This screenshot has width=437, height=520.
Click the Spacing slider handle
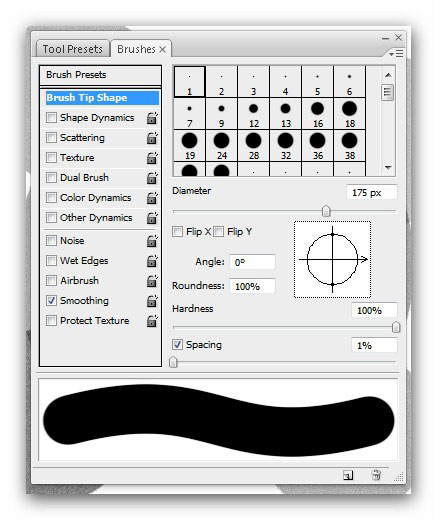click(x=173, y=362)
